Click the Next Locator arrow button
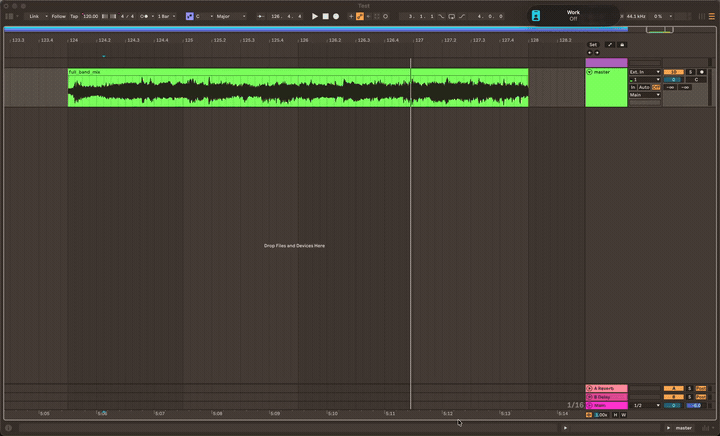 (x=597, y=52)
